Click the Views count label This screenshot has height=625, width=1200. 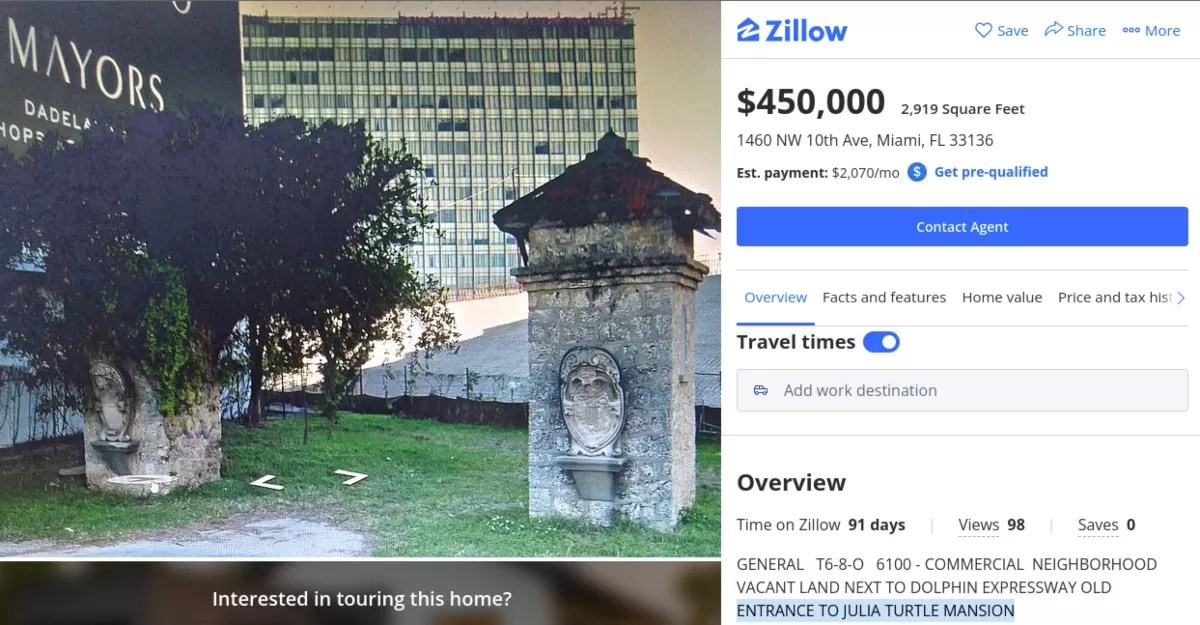[x=978, y=525]
